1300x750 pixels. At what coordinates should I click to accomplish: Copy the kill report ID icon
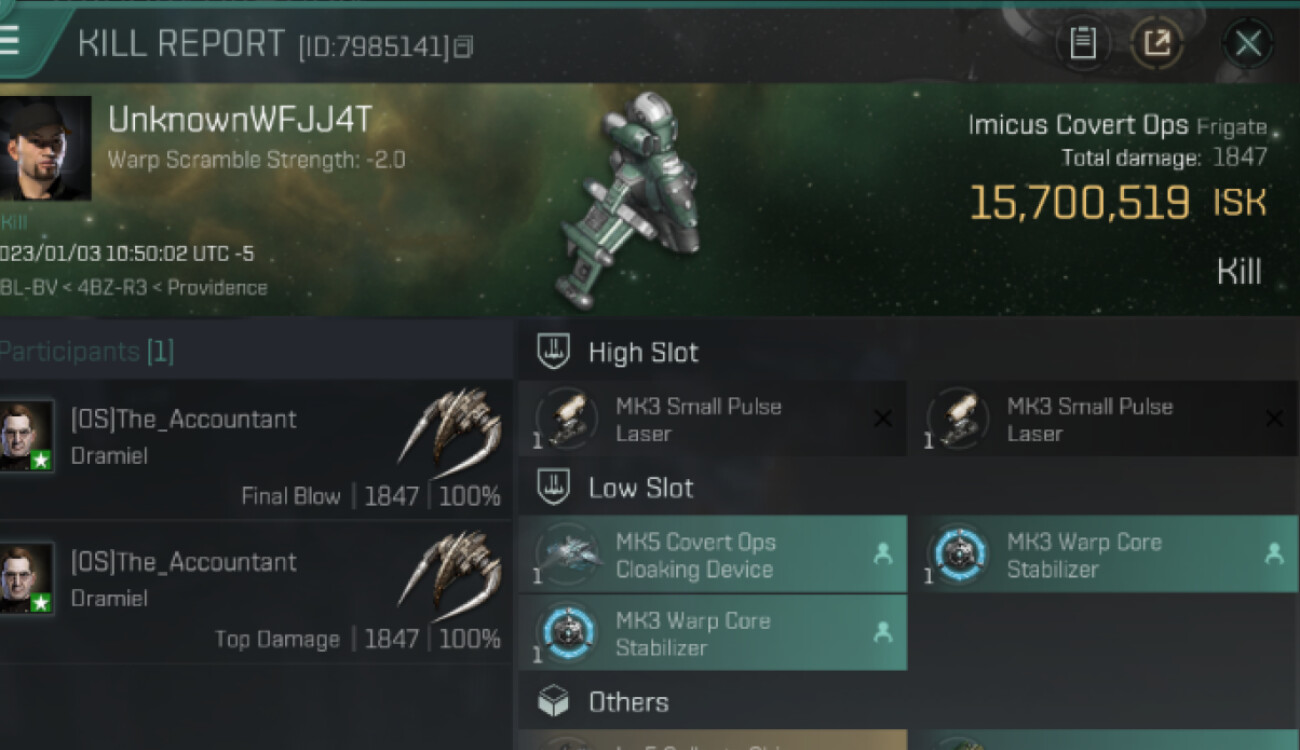click(x=463, y=47)
